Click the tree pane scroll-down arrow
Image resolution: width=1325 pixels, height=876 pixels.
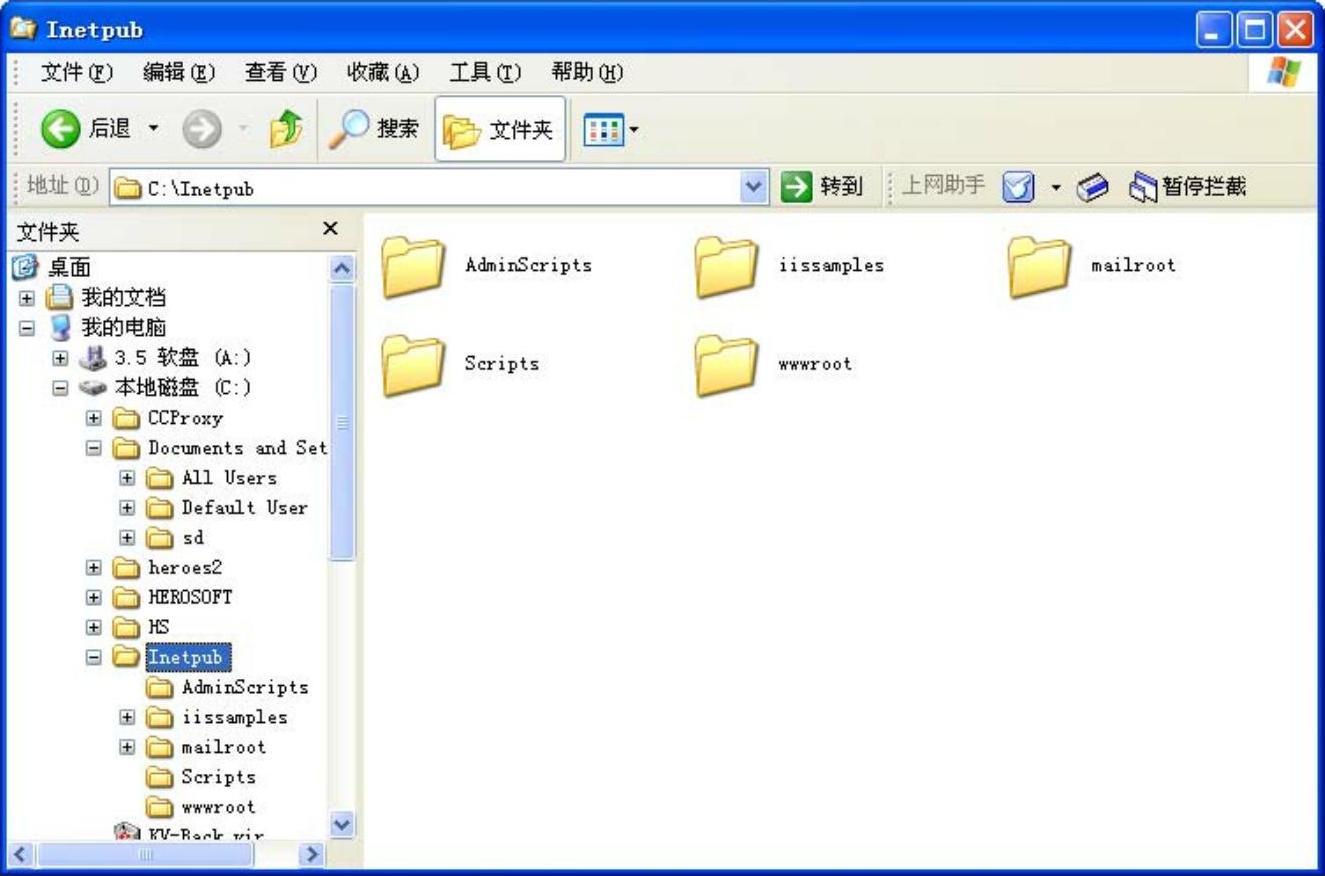[342, 825]
